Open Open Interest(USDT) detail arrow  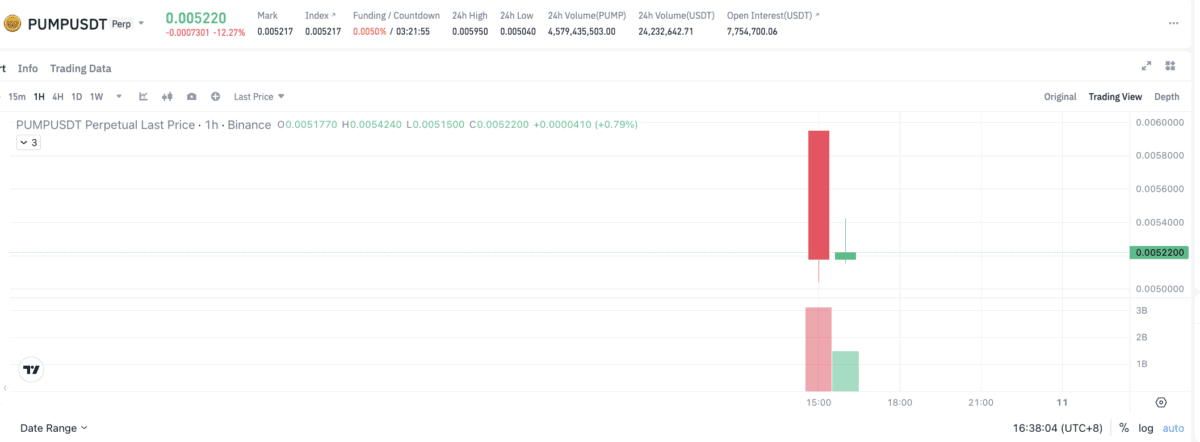(817, 16)
